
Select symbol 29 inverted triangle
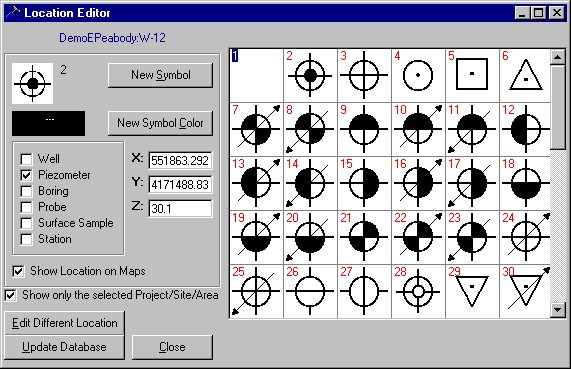click(472, 291)
